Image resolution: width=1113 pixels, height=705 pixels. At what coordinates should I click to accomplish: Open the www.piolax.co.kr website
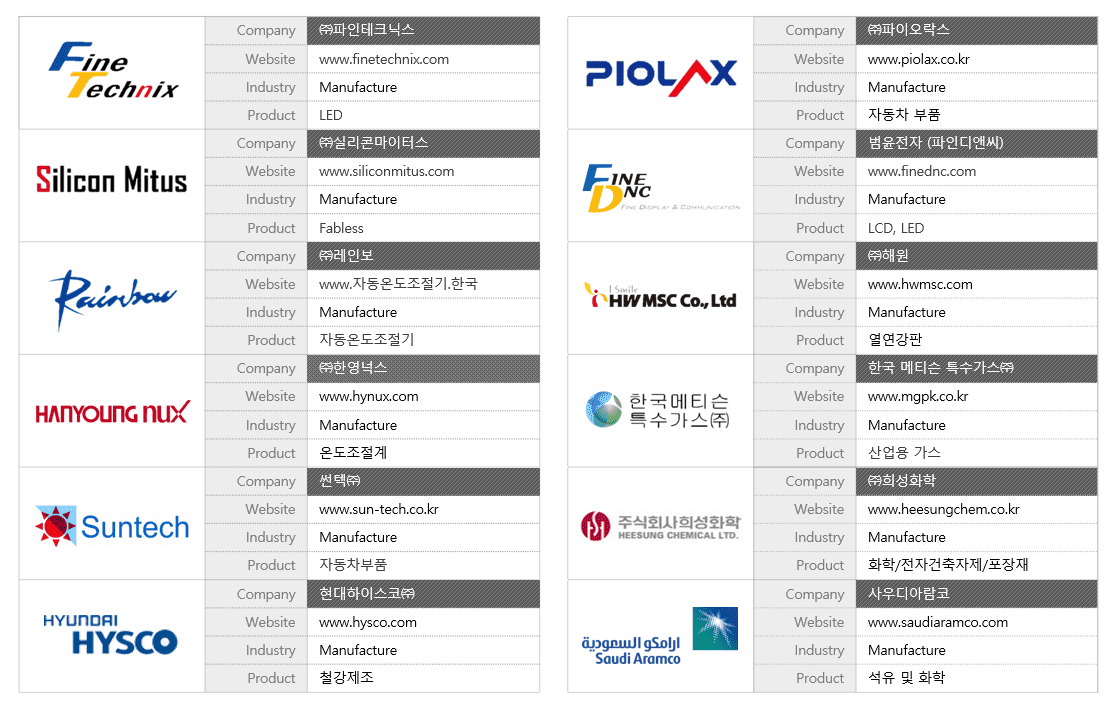pos(918,59)
